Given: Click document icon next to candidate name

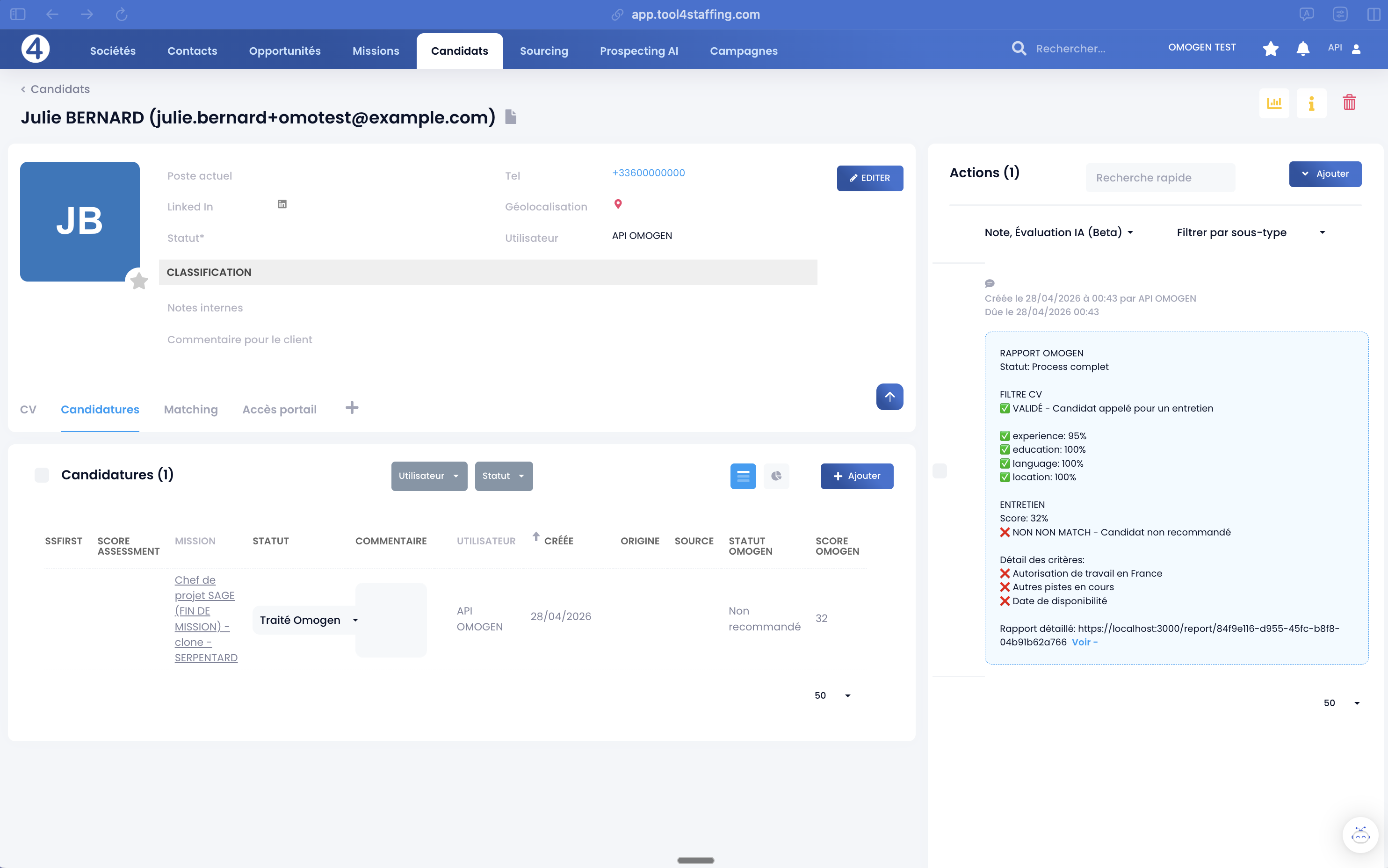Looking at the screenshot, I should point(511,116).
